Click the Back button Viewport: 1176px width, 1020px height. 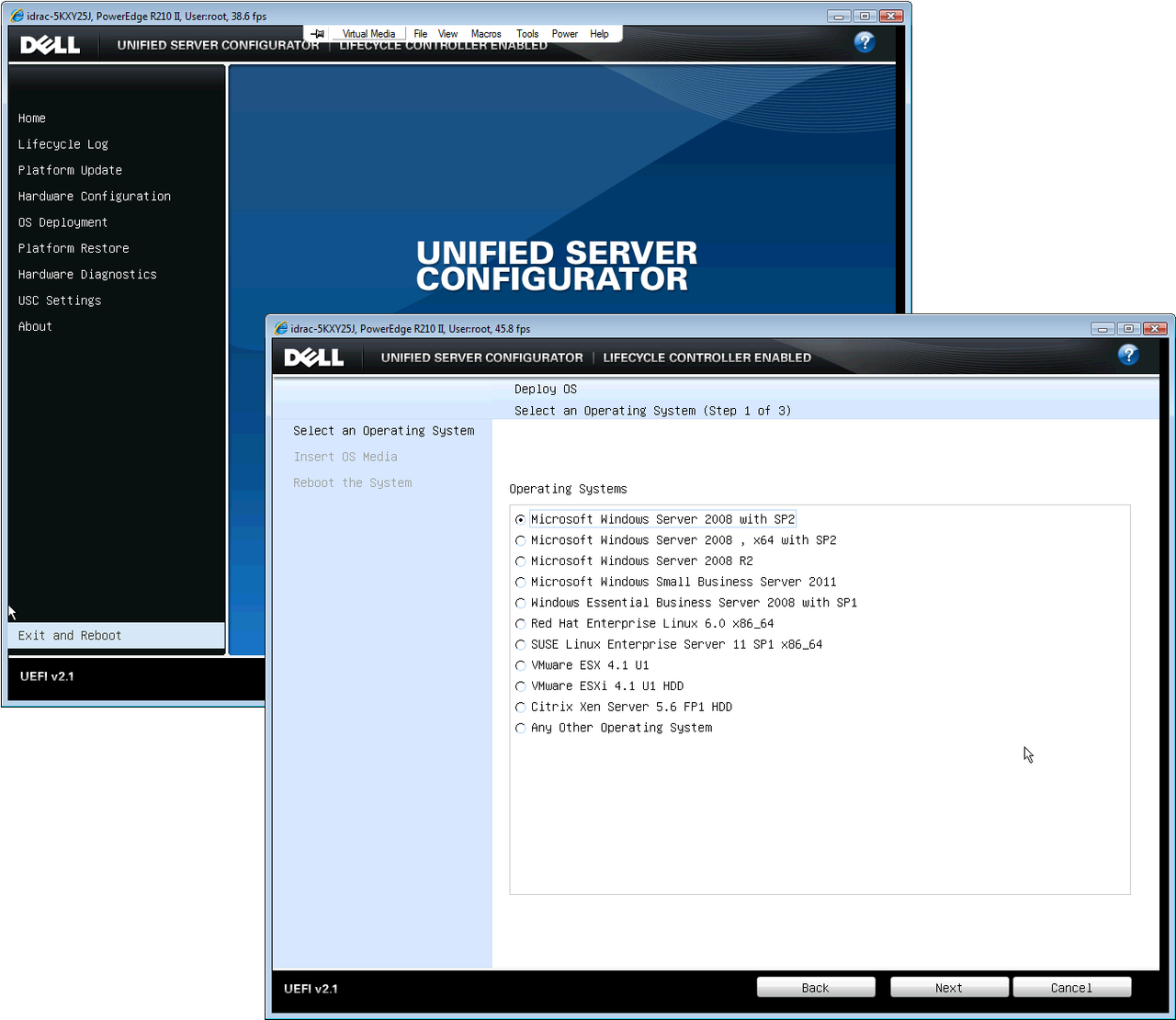click(x=816, y=988)
